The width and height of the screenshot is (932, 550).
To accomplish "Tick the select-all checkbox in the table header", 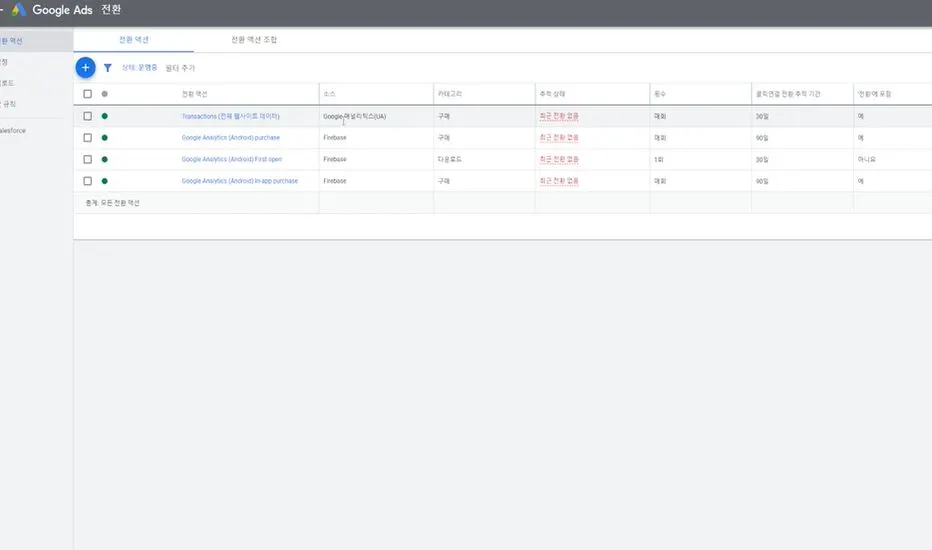I will point(87,94).
